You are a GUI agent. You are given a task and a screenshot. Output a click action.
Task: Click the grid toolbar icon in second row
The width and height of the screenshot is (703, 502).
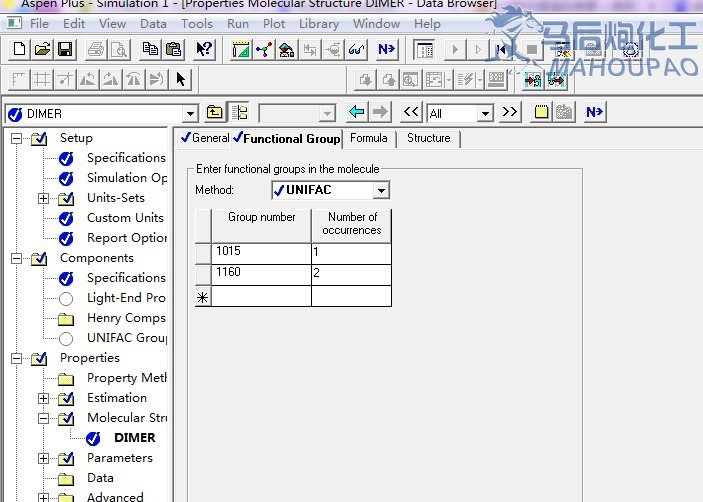[x=42, y=80]
